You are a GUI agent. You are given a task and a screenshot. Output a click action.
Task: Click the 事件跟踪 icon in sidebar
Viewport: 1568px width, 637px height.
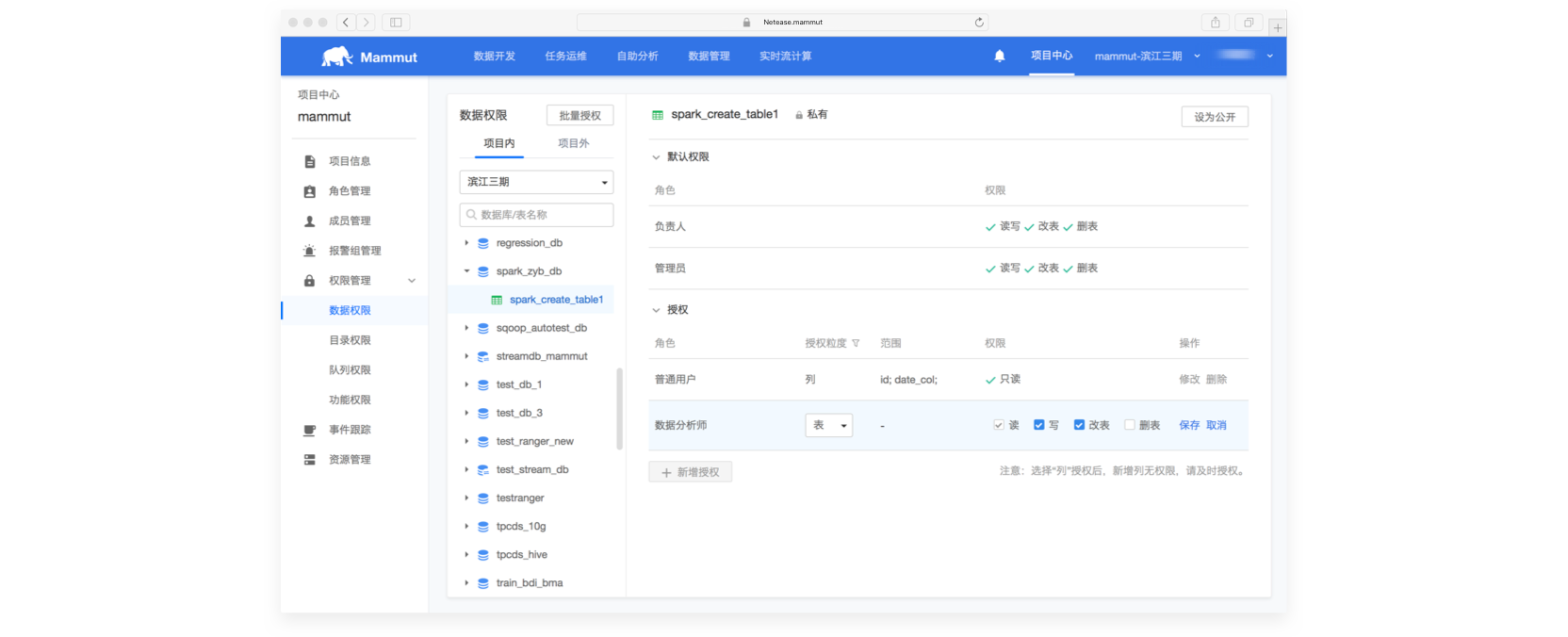[x=309, y=430]
